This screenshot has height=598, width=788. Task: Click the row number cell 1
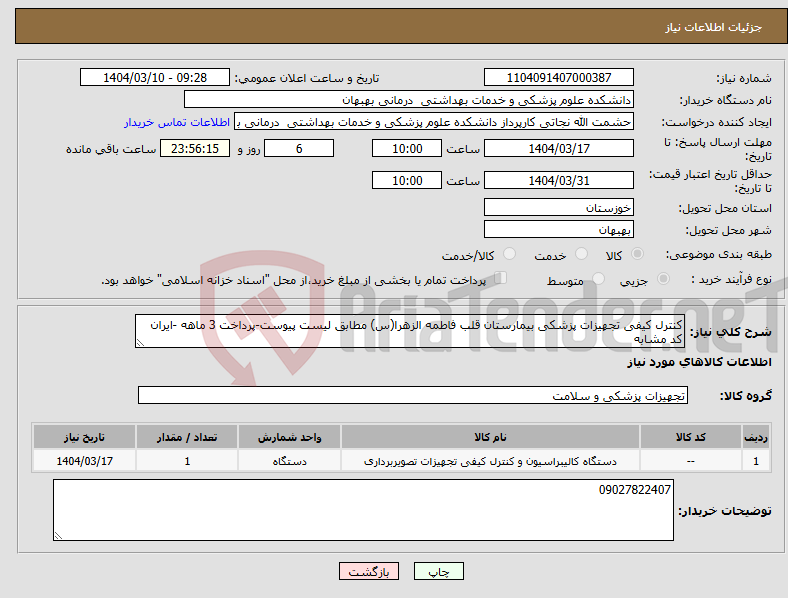coord(756,461)
